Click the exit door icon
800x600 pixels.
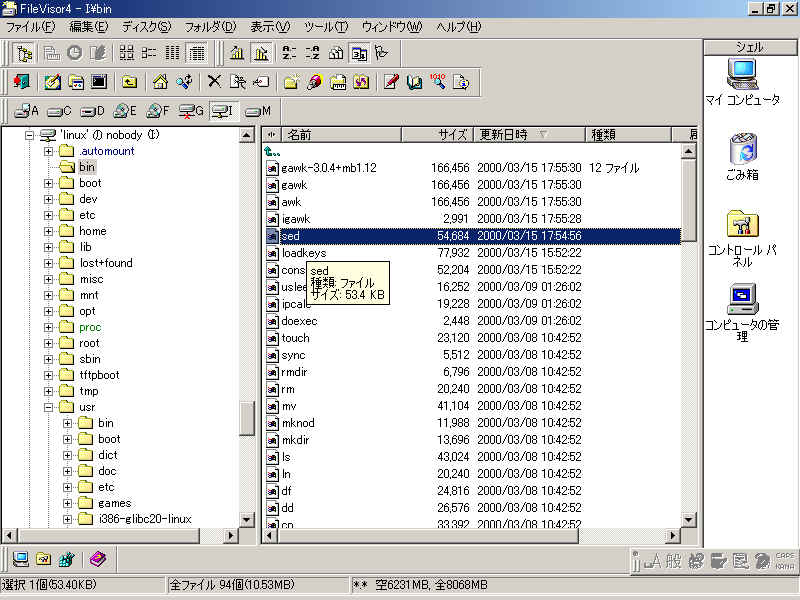click(x=21, y=82)
